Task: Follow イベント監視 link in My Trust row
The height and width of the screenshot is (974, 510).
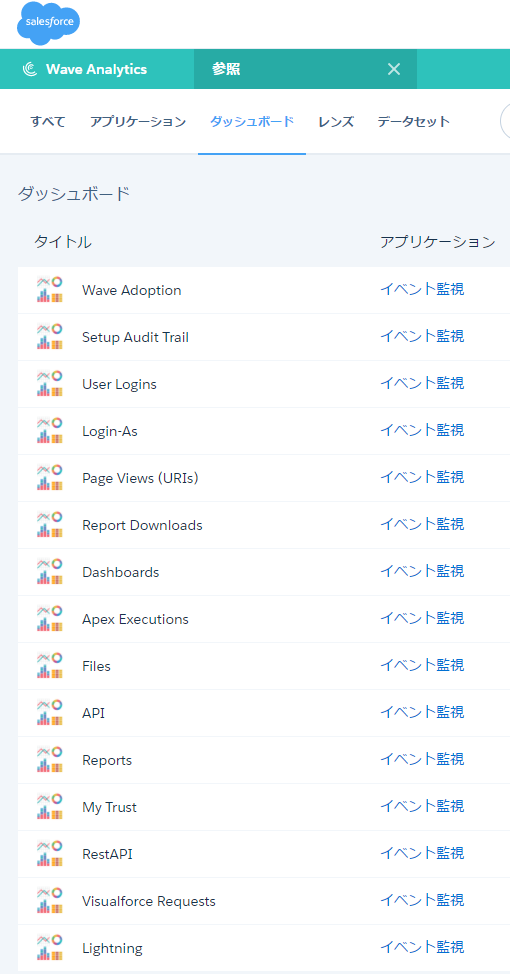Action: click(x=422, y=806)
